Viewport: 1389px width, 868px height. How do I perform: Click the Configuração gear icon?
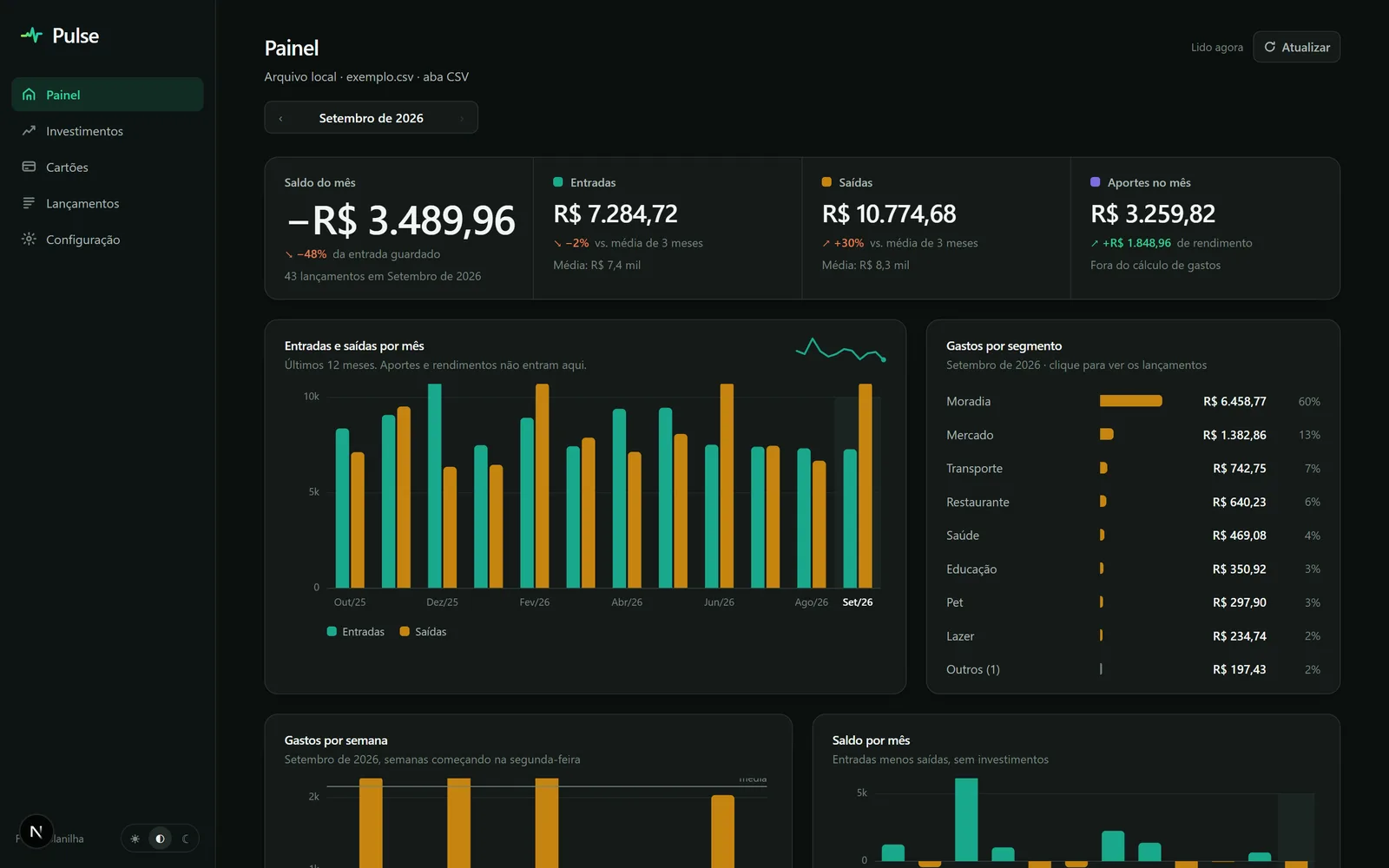(x=29, y=239)
